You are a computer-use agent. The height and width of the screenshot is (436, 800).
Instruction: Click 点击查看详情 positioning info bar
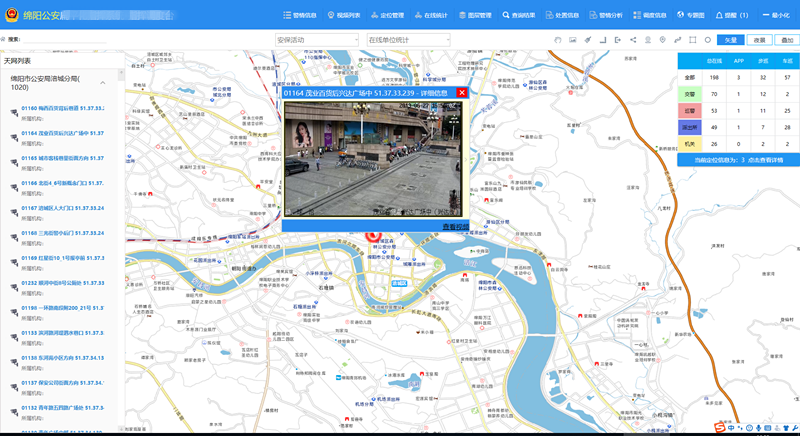pyautogui.click(x=737, y=160)
